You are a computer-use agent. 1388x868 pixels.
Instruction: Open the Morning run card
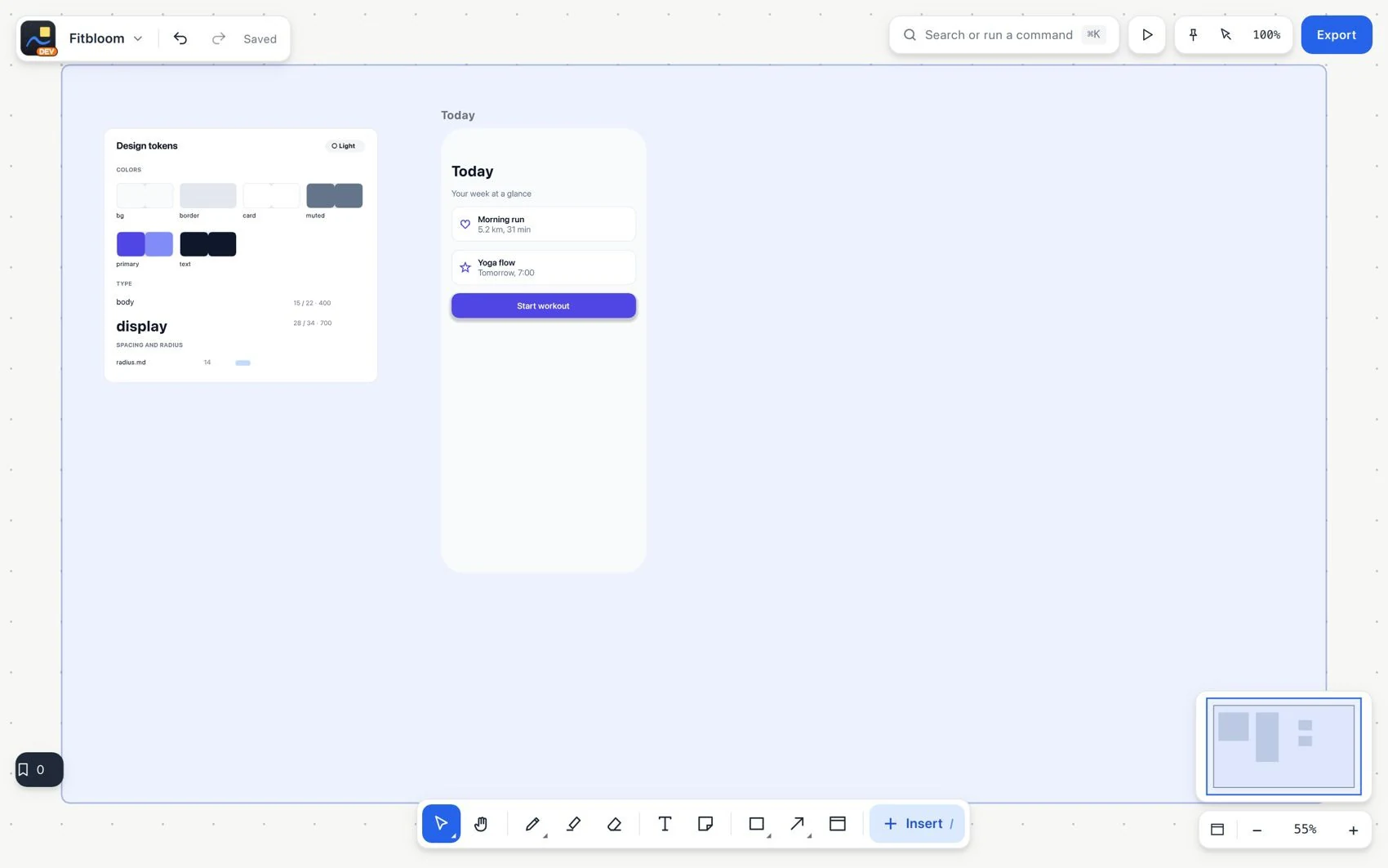[x=544, y=225]
